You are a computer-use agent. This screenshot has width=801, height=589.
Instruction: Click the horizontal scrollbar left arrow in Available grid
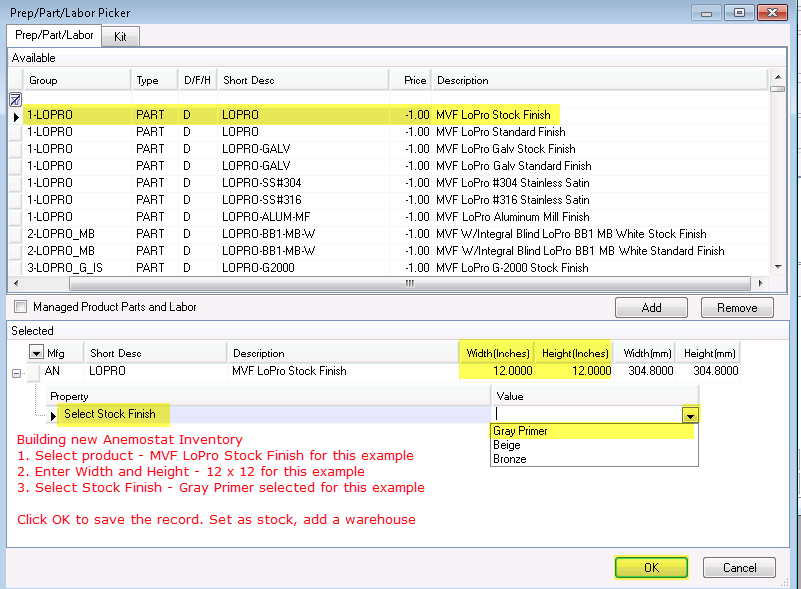click(x=15, y=283)
